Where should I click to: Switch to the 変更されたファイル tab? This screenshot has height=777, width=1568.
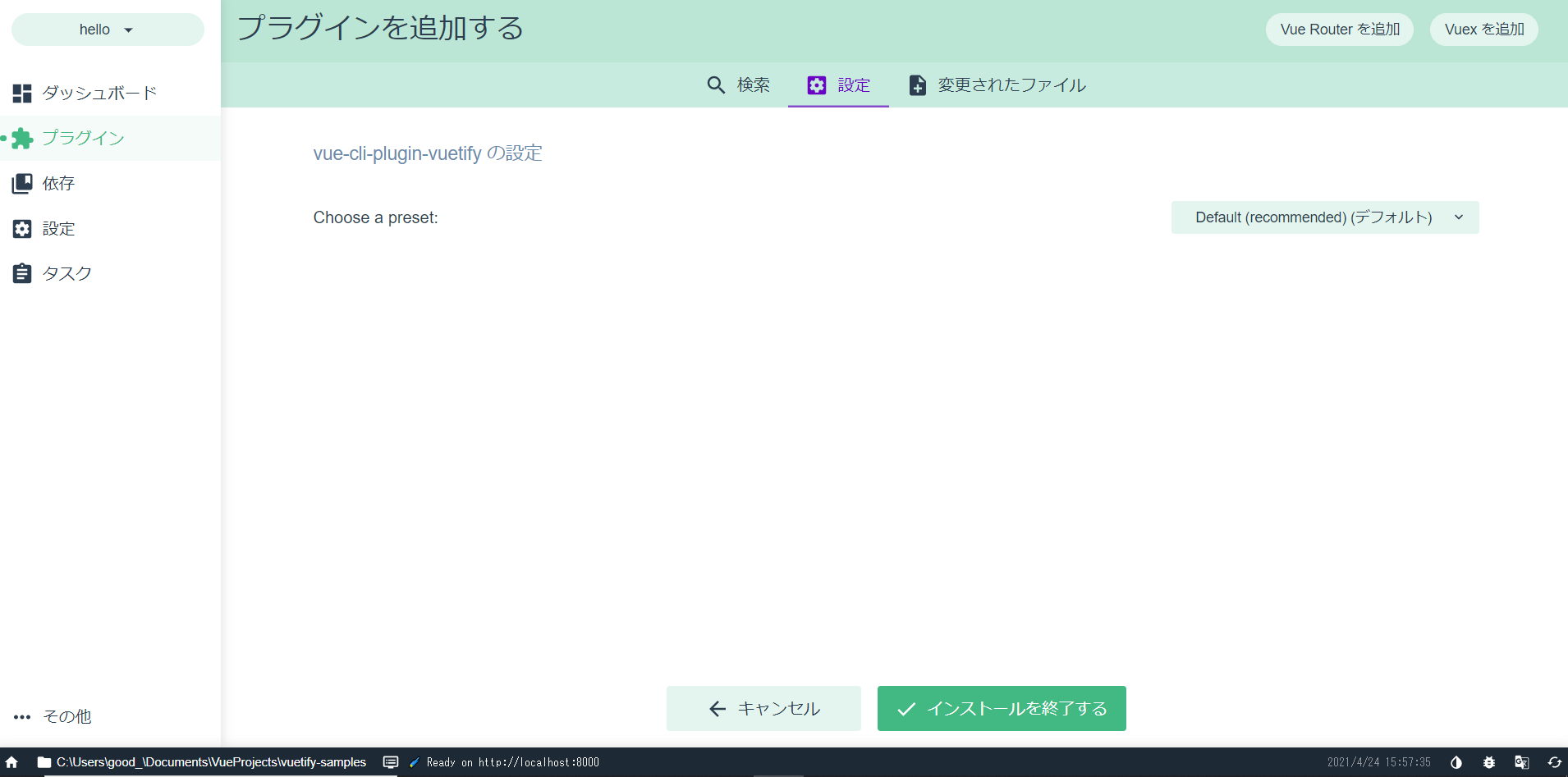[x=997, y=85]
